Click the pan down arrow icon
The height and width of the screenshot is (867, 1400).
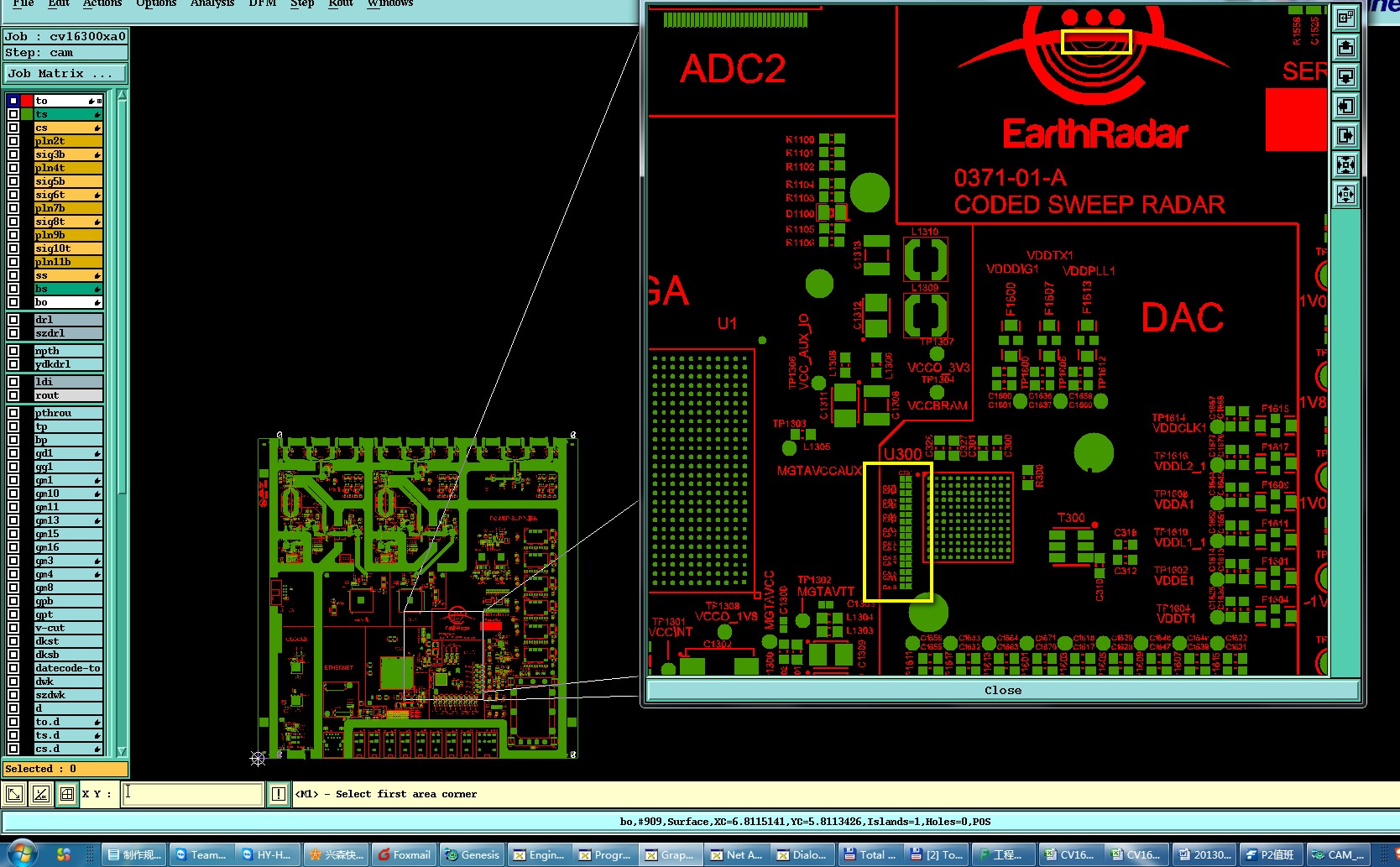[1345, 76]
